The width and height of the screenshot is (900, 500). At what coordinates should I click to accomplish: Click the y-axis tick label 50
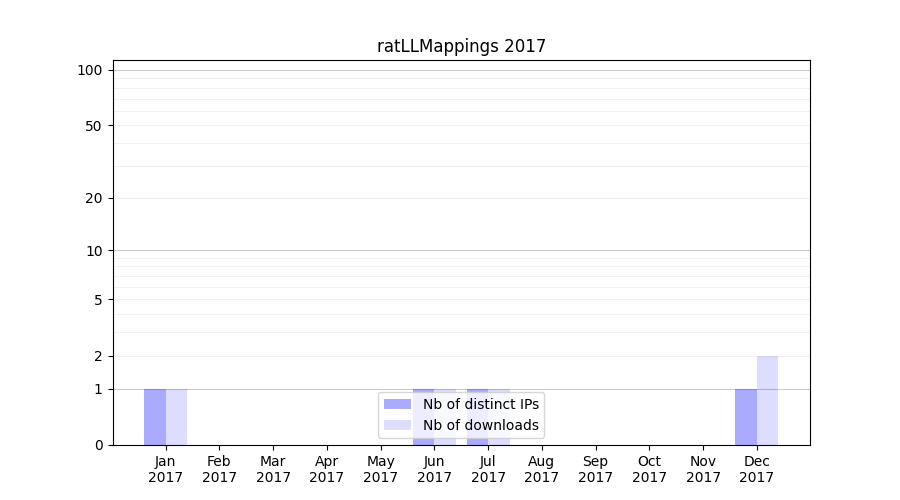point(94,126)
